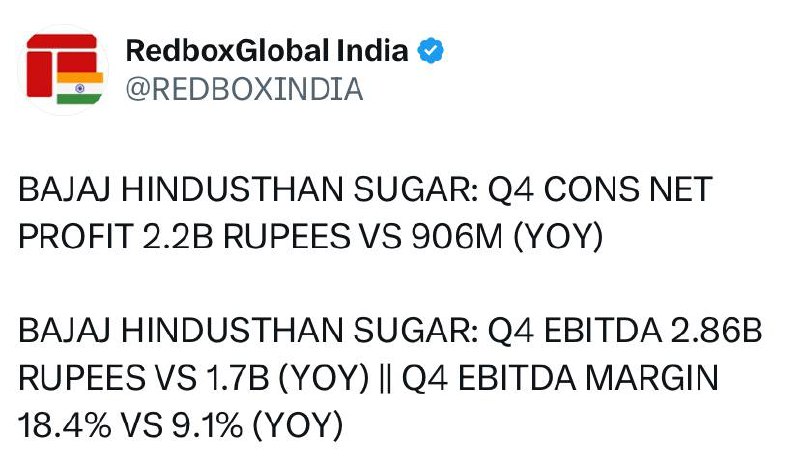Viewport: 800px width, 466px height.
Task: Click the blue verified badge
Action: click(x=430, y=51)
